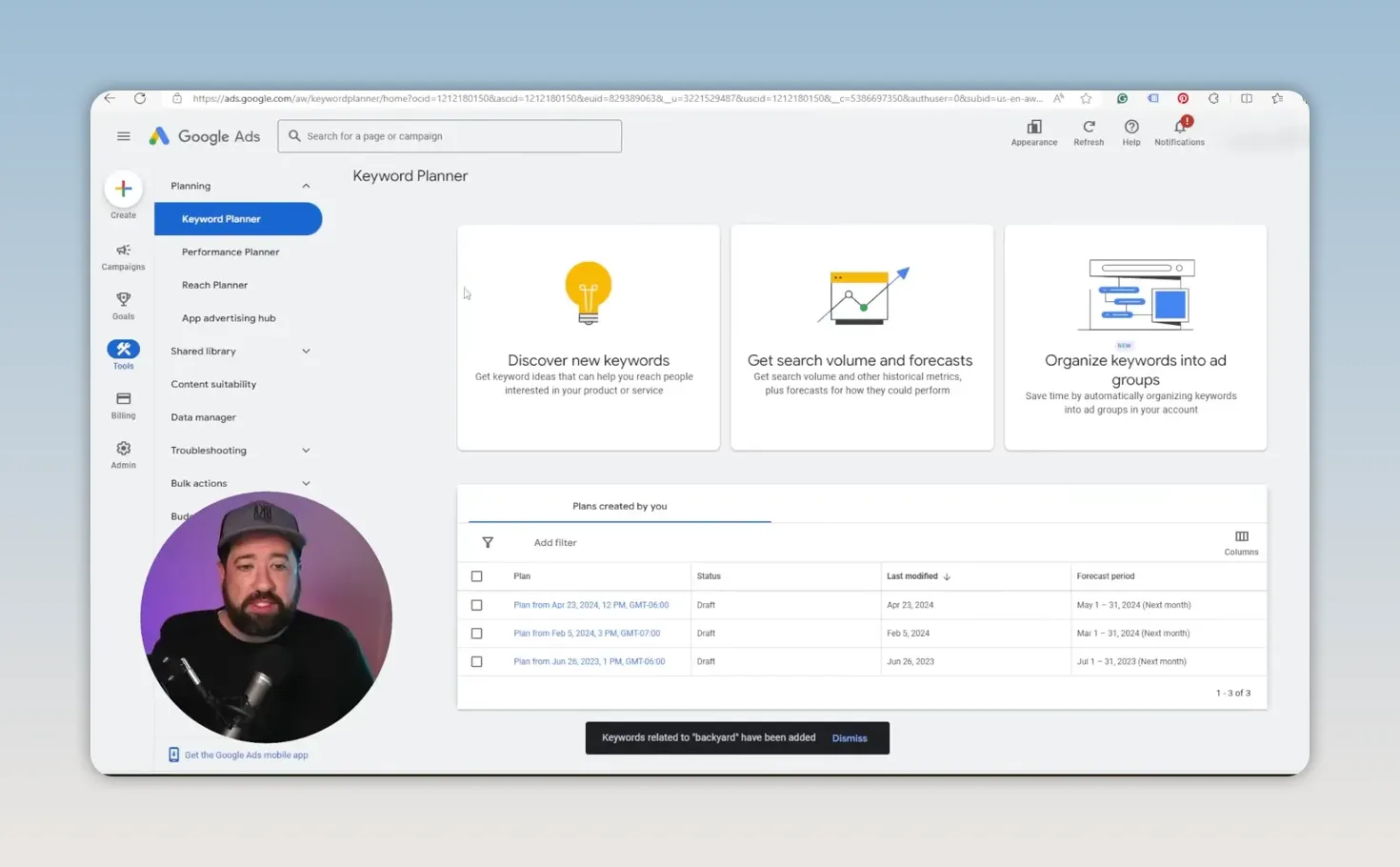The image size is (1400, 867).
Task: Click the Plan column header
Action: (x=522, y=576)
